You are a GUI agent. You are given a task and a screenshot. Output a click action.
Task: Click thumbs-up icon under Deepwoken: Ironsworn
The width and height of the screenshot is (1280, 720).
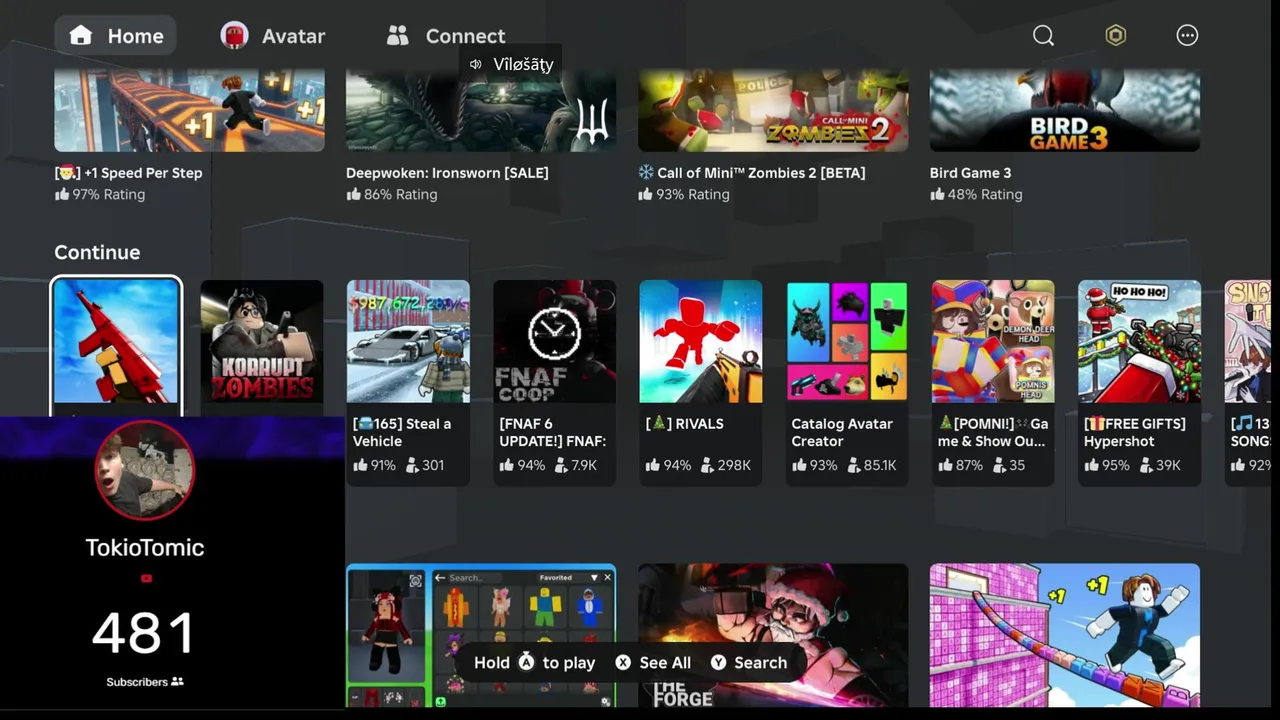tap(353, 194)
